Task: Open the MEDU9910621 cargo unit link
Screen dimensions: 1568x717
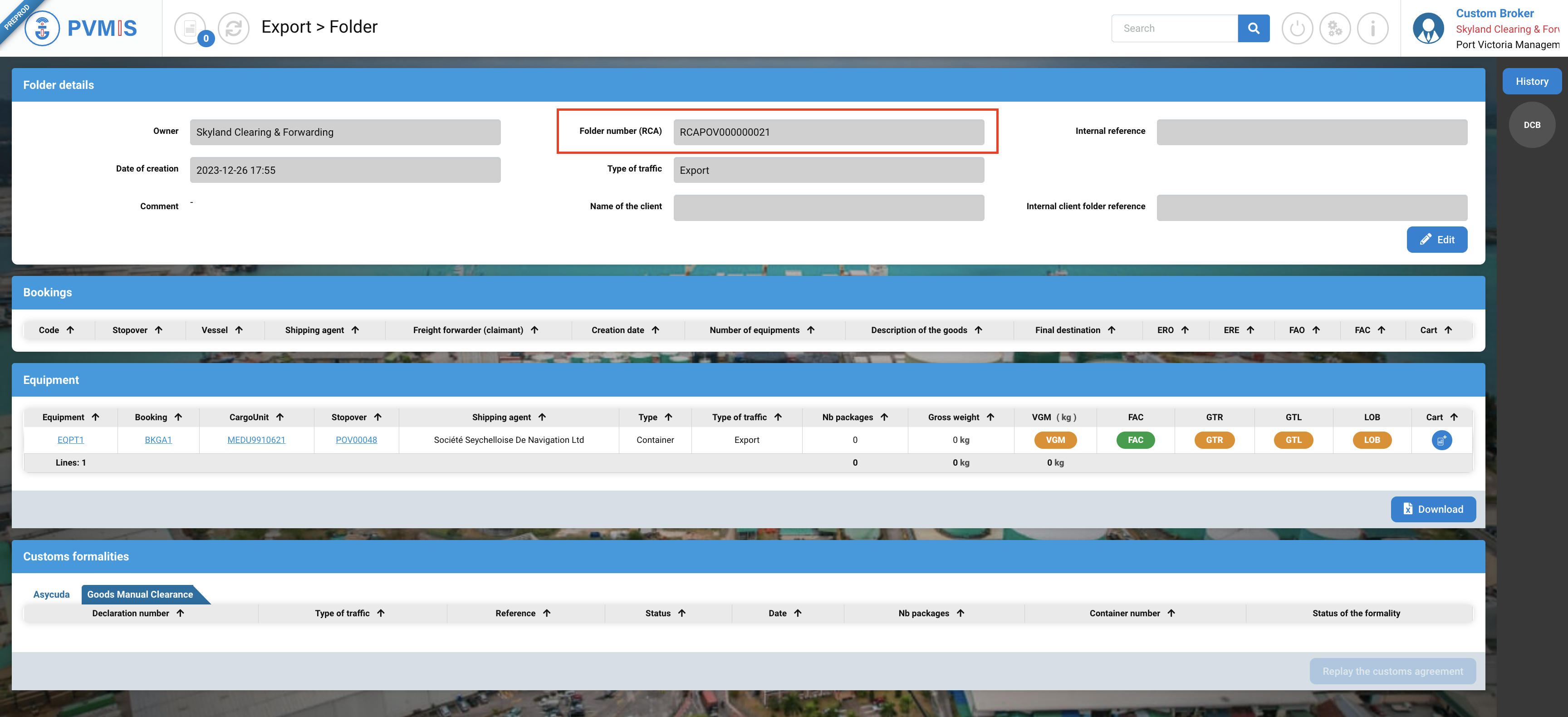Action: (x=256, y=440)
